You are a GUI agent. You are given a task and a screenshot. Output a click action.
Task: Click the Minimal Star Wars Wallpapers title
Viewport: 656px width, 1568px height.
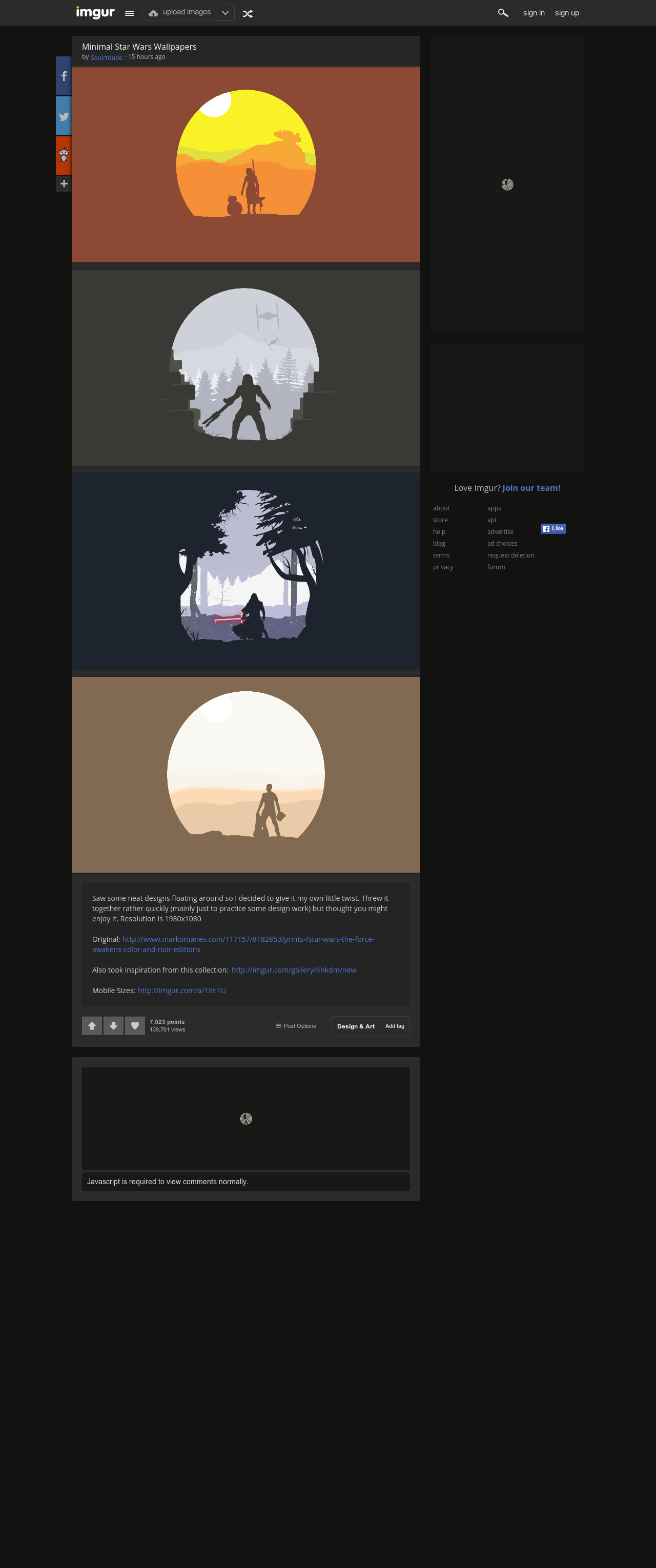139,47
